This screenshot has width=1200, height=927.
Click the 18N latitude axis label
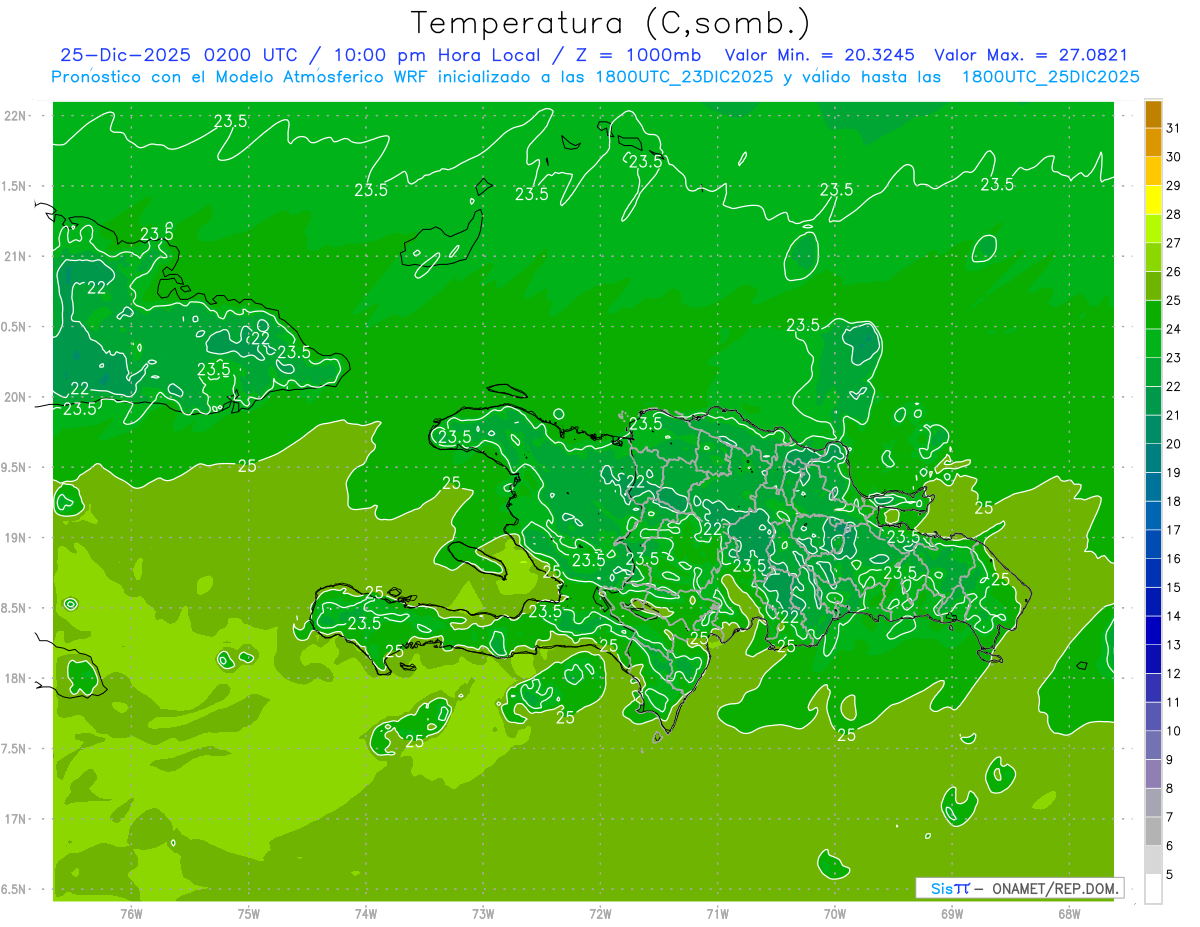14,678
